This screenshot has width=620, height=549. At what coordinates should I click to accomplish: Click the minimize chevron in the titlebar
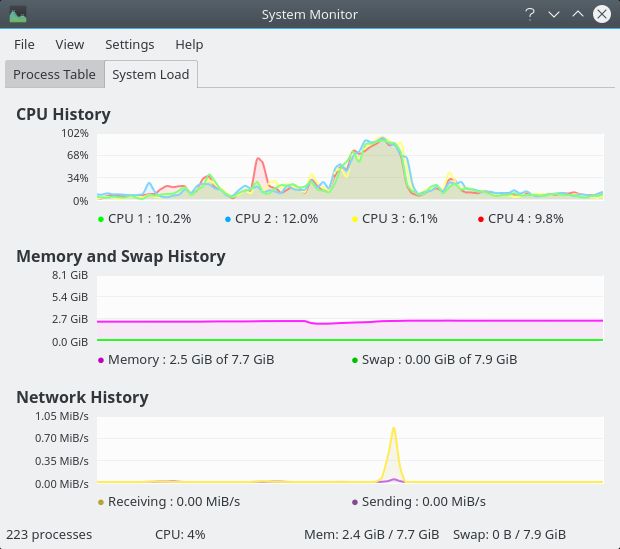click(x=554, y=15)
